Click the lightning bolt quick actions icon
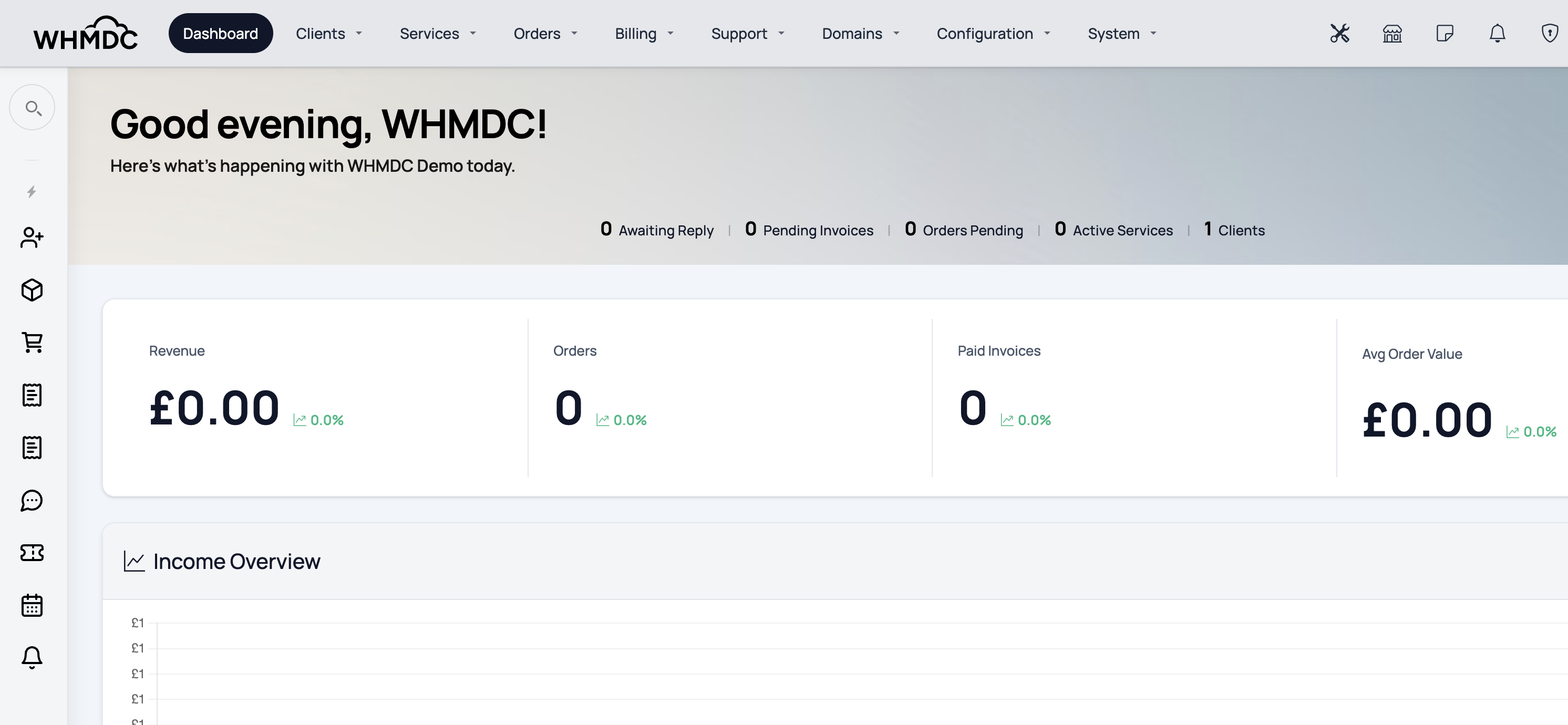Image resolution: width=1568 pixels, height=725 pixels. coord(32,192)
